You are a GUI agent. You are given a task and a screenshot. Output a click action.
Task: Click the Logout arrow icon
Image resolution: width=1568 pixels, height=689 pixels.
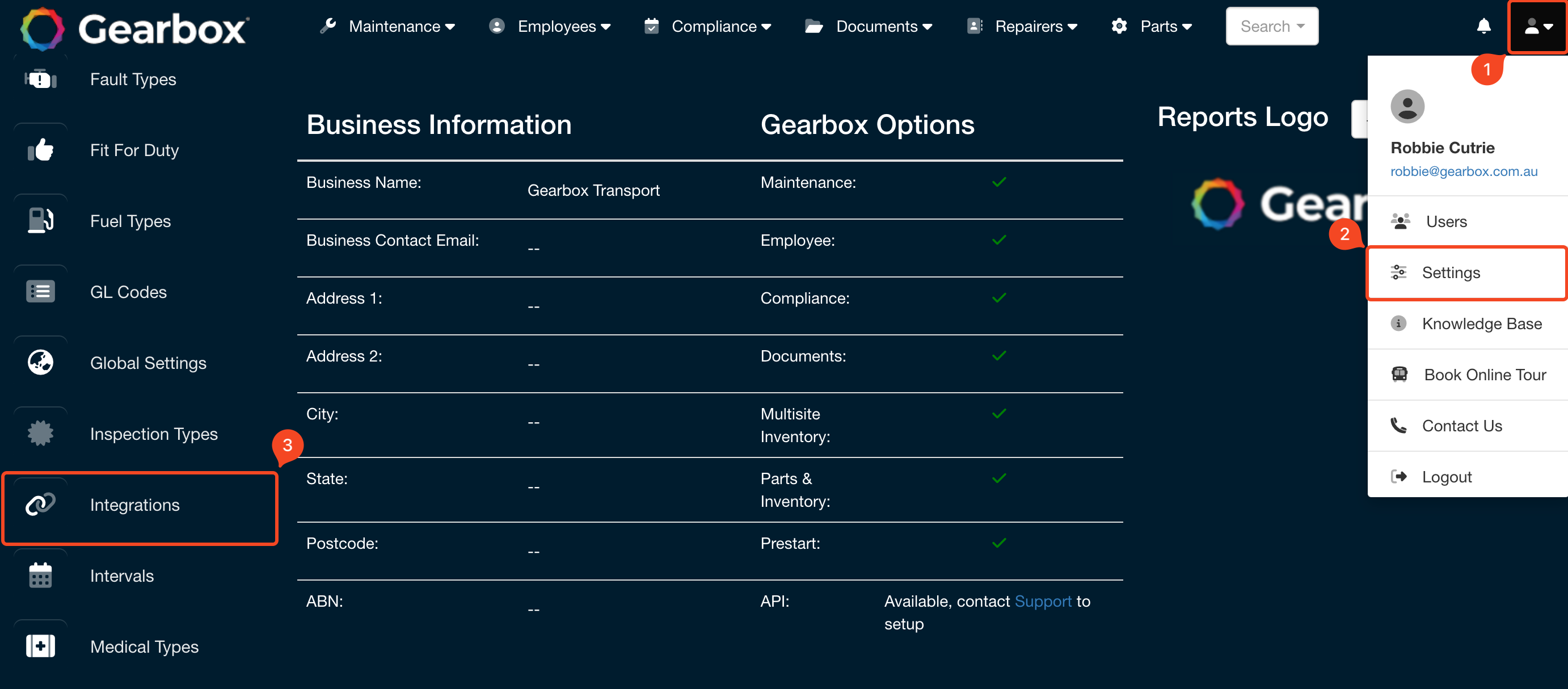point(1399,476)
